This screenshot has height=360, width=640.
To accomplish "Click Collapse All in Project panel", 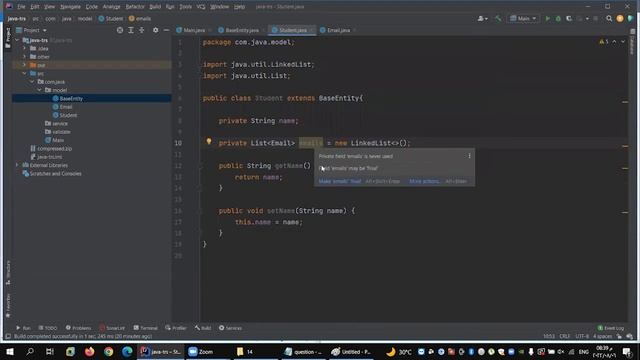I will [142, 30].
